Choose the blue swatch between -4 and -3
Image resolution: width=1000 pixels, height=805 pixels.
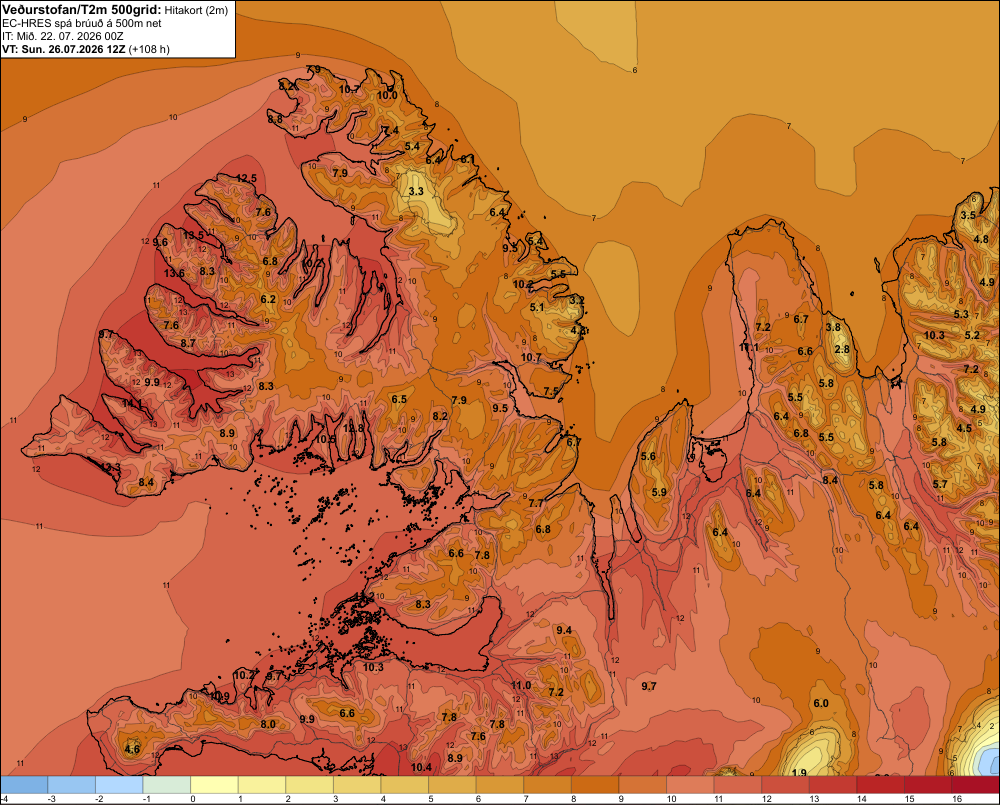(24, 785)
